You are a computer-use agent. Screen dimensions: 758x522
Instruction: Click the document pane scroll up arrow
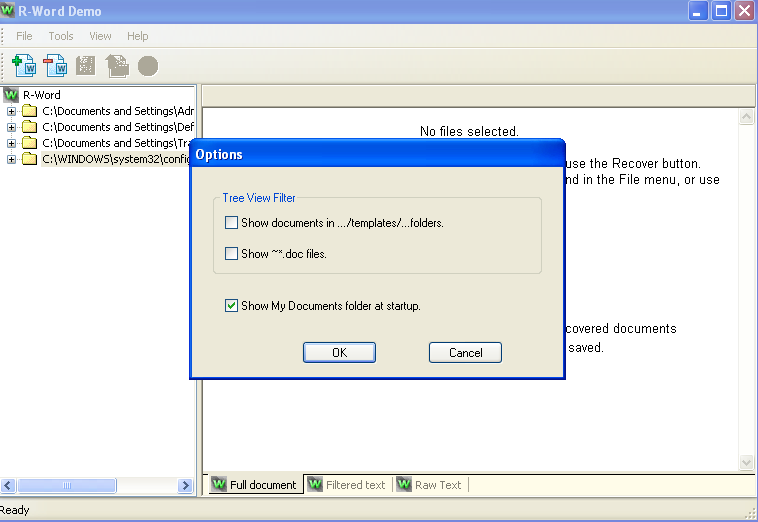[x=746, y=116]
